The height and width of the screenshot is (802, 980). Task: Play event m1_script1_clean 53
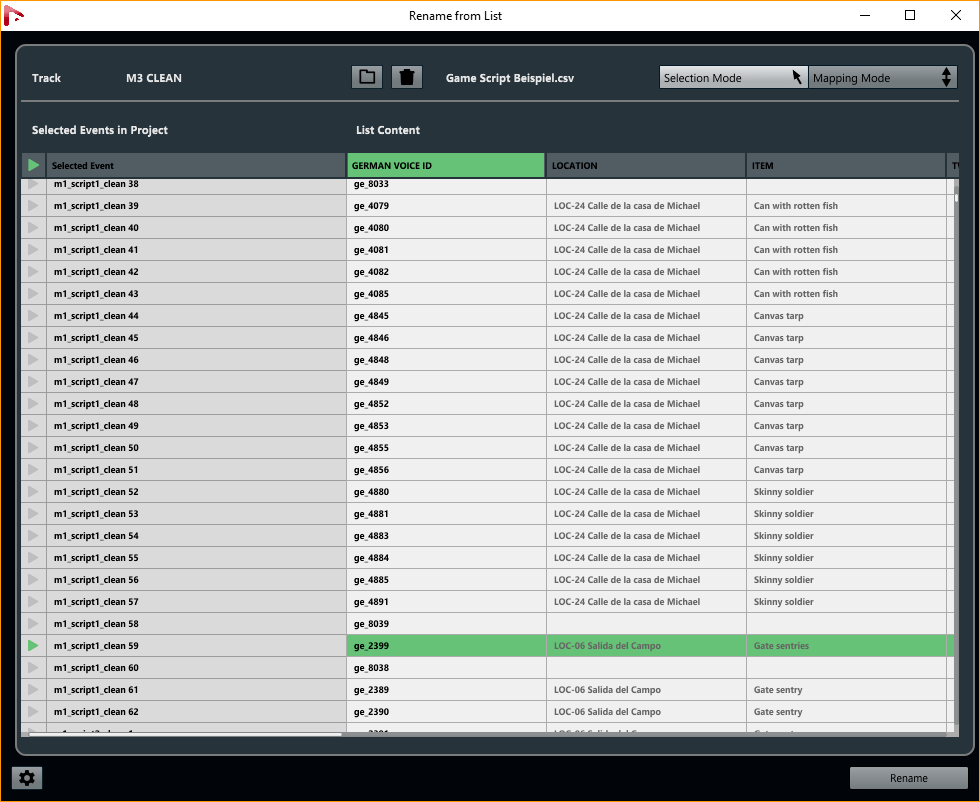click(x=34, y=514)
